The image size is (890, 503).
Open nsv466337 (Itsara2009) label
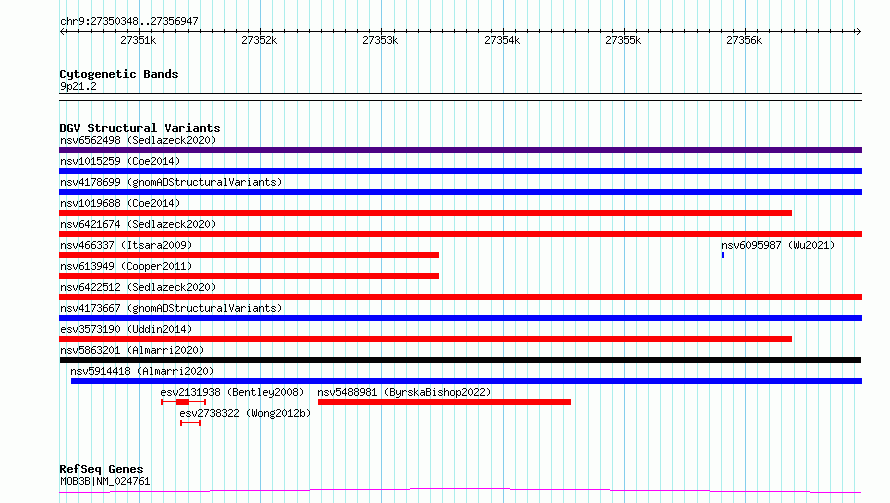pyautogui.click(x=126, y=245)
